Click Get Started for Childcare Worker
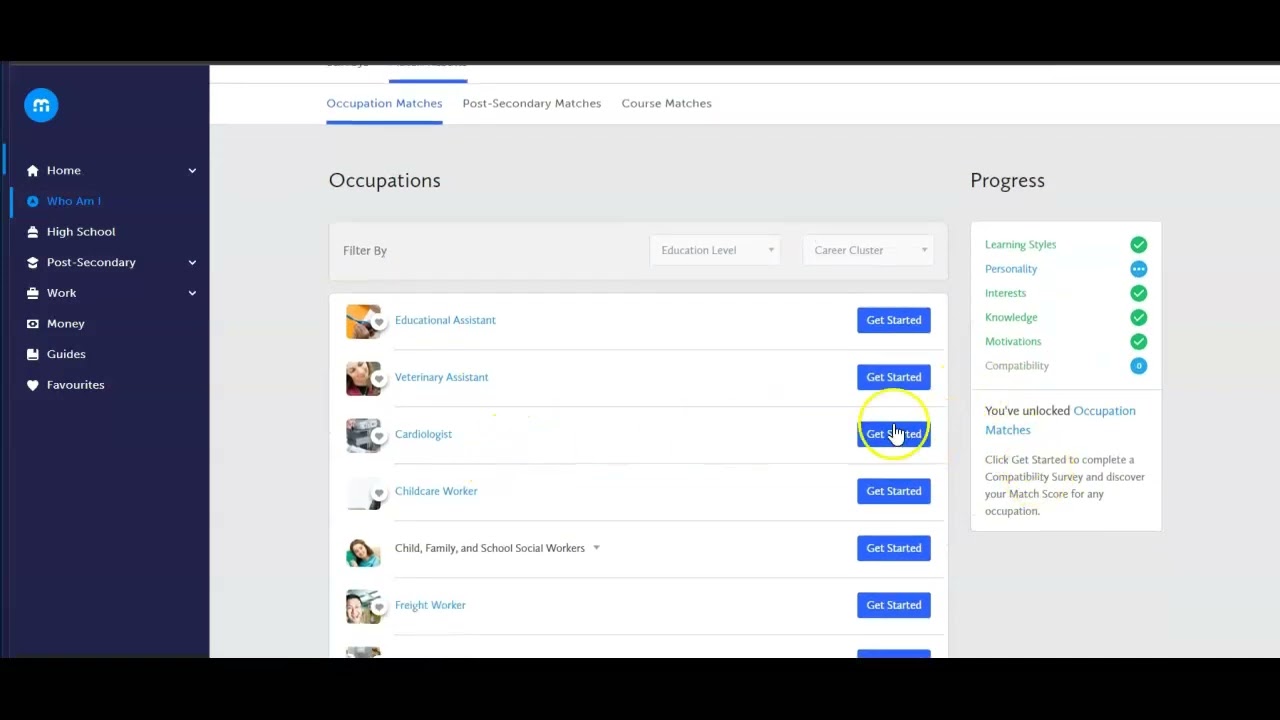 tap(894, 491)
